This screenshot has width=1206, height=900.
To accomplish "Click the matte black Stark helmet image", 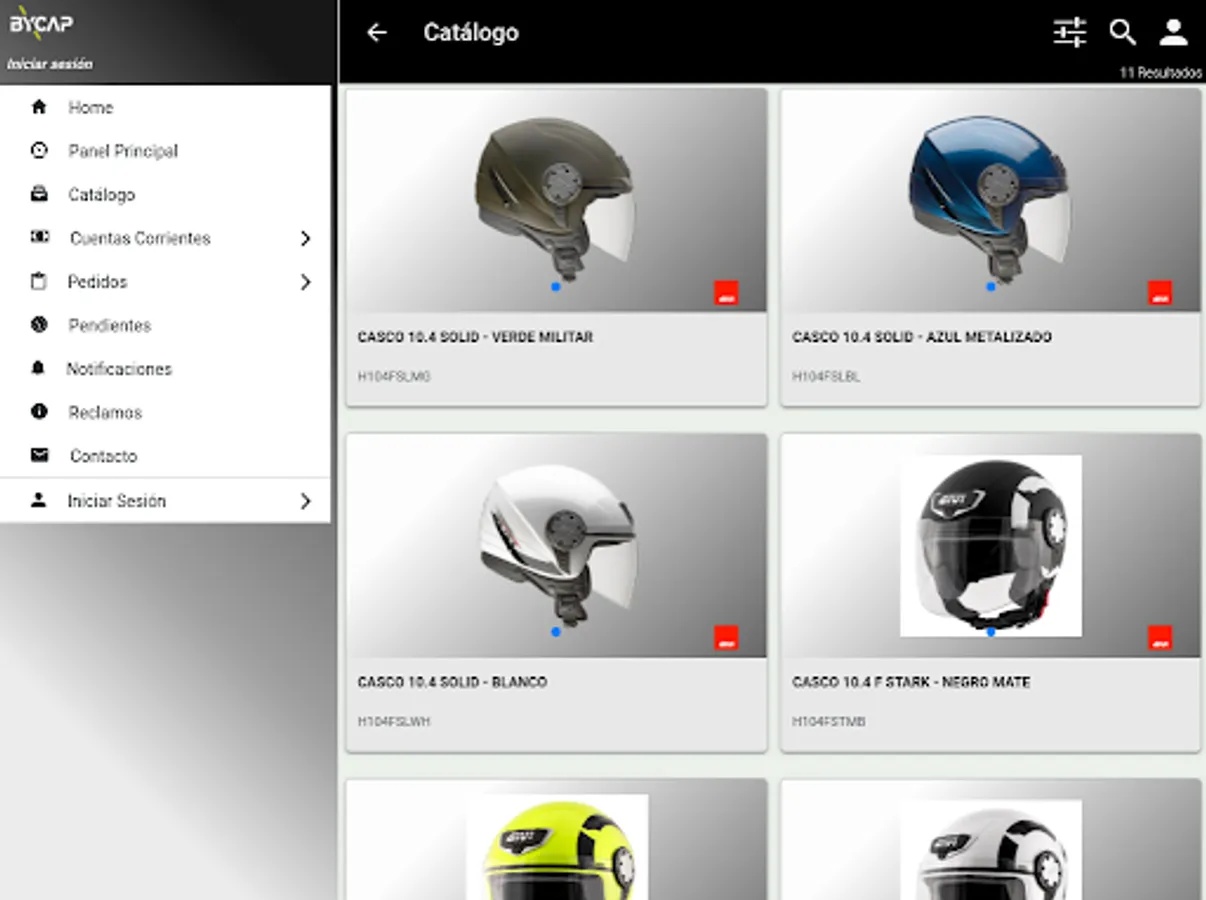I will [x=990, y=545].
